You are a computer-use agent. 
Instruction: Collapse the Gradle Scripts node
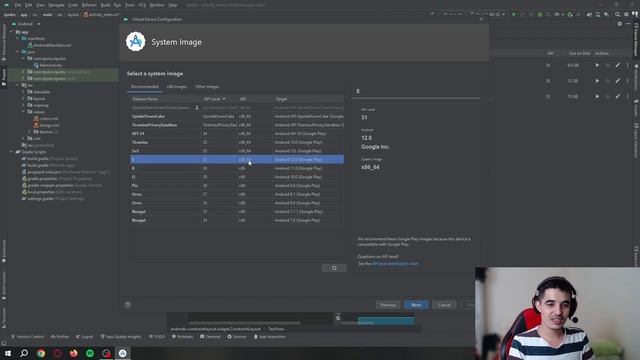pyautogui.click(x=11, y=152)
